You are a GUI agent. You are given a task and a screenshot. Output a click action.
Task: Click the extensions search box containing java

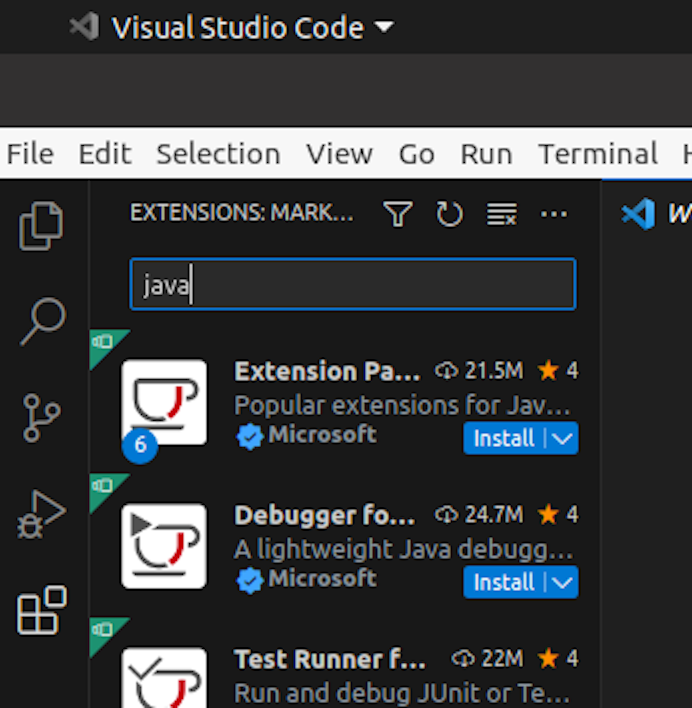coord(353,284)
